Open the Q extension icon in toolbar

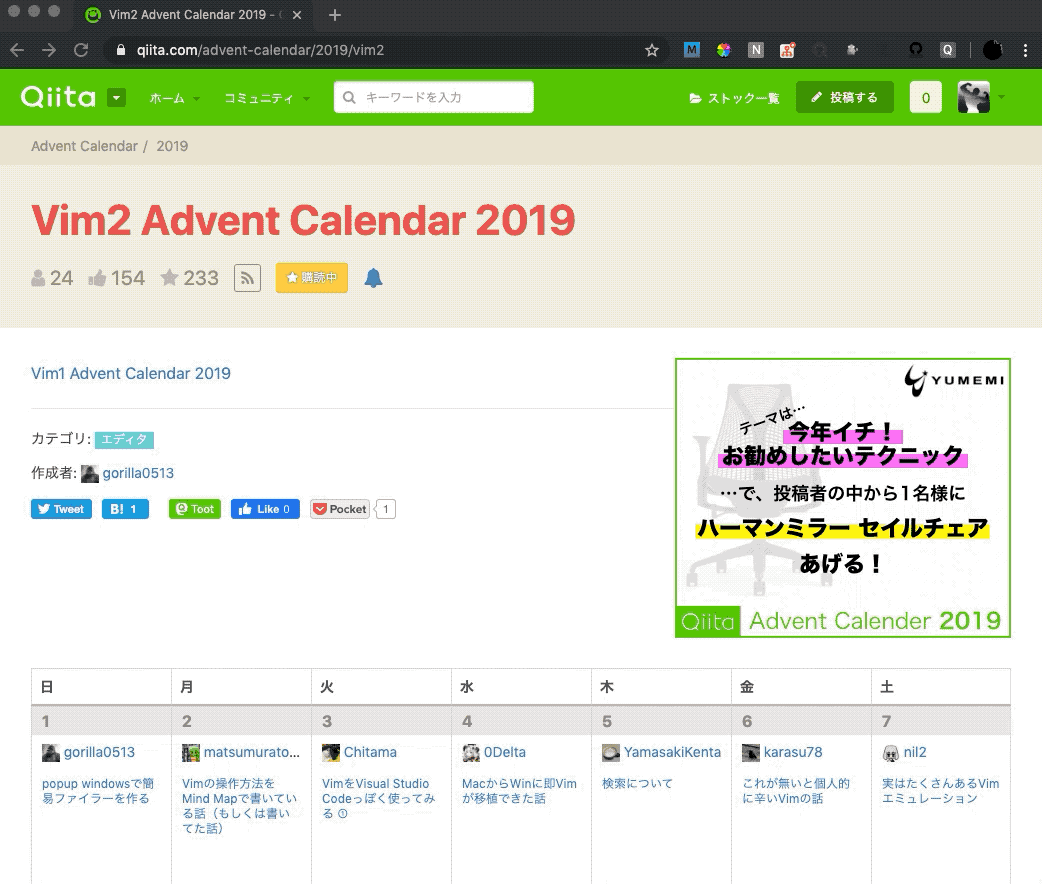coord(948,50)
